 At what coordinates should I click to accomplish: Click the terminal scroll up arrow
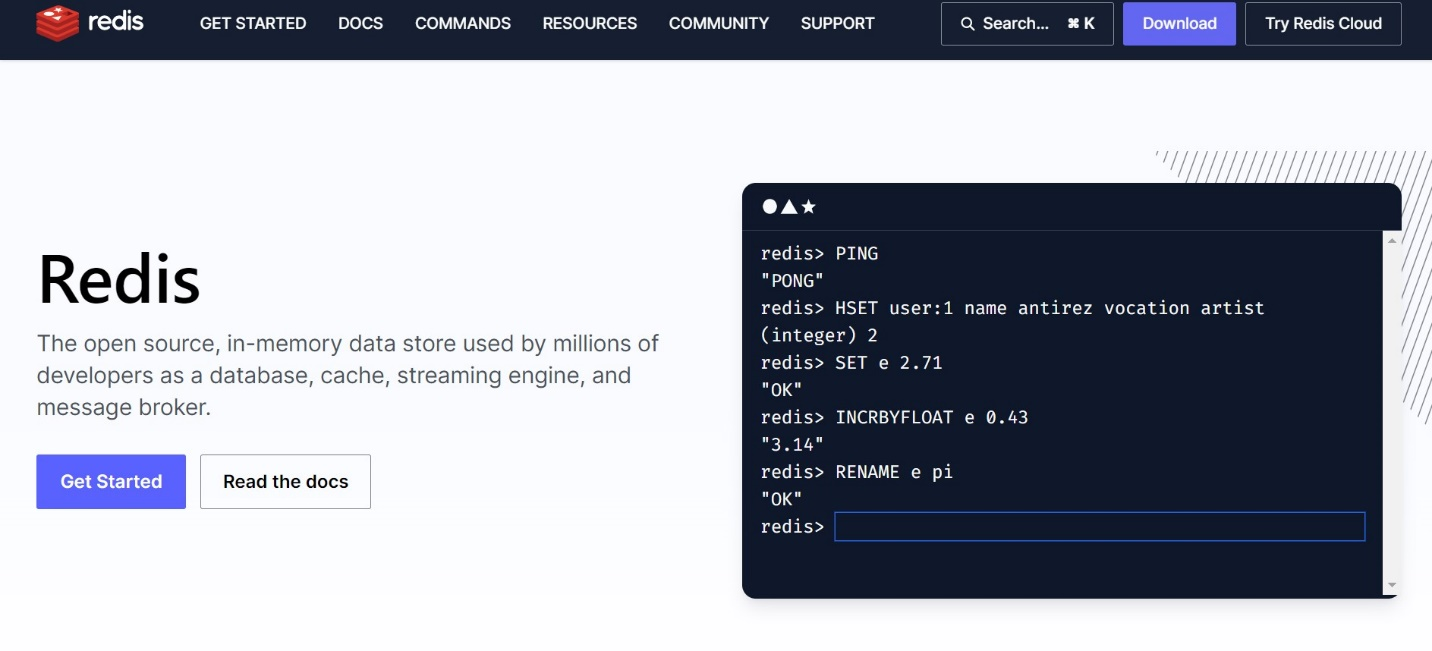coord(1391,240)
